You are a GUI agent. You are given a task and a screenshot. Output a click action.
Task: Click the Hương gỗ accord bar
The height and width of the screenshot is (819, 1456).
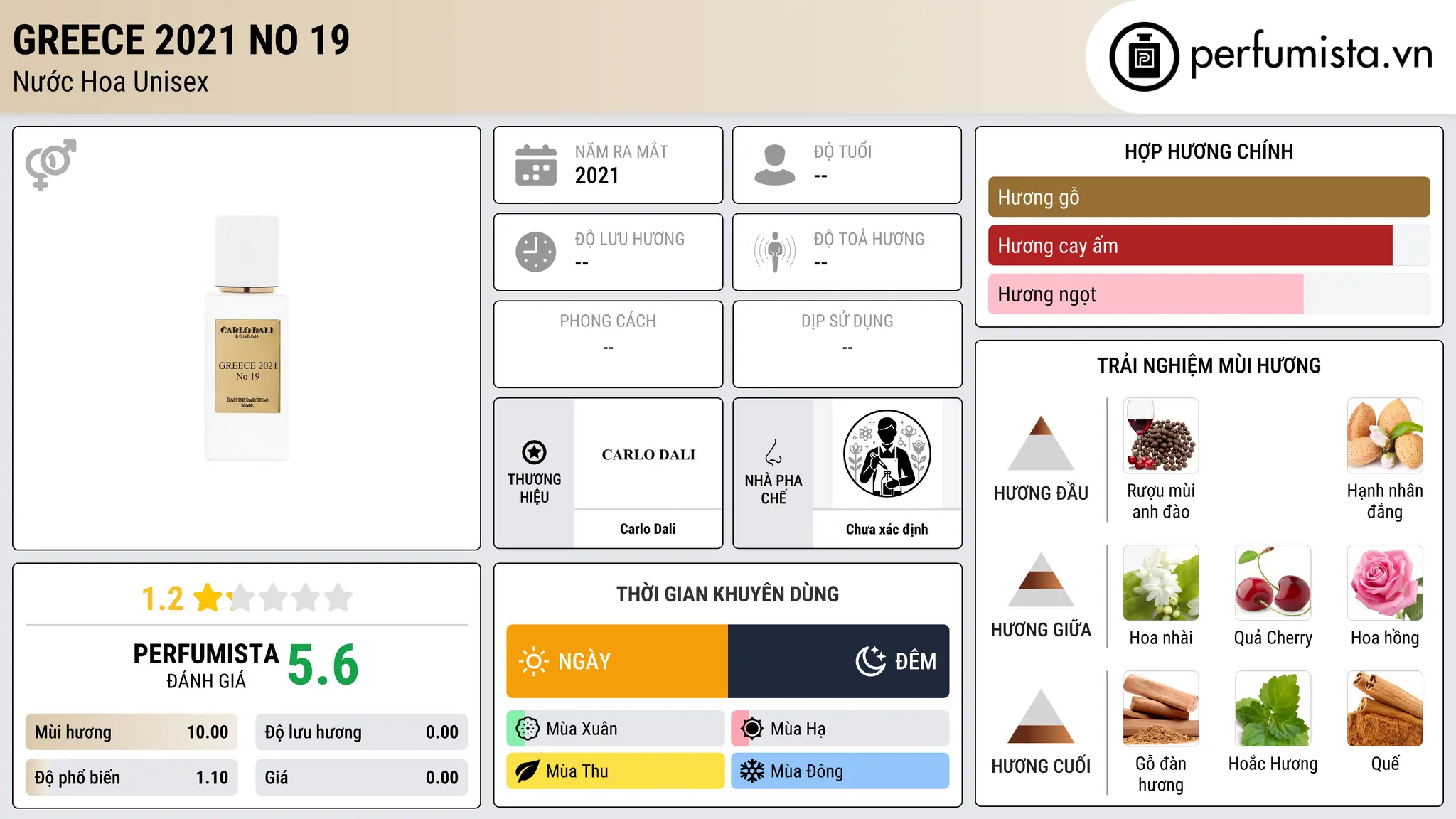(1209, 197)
